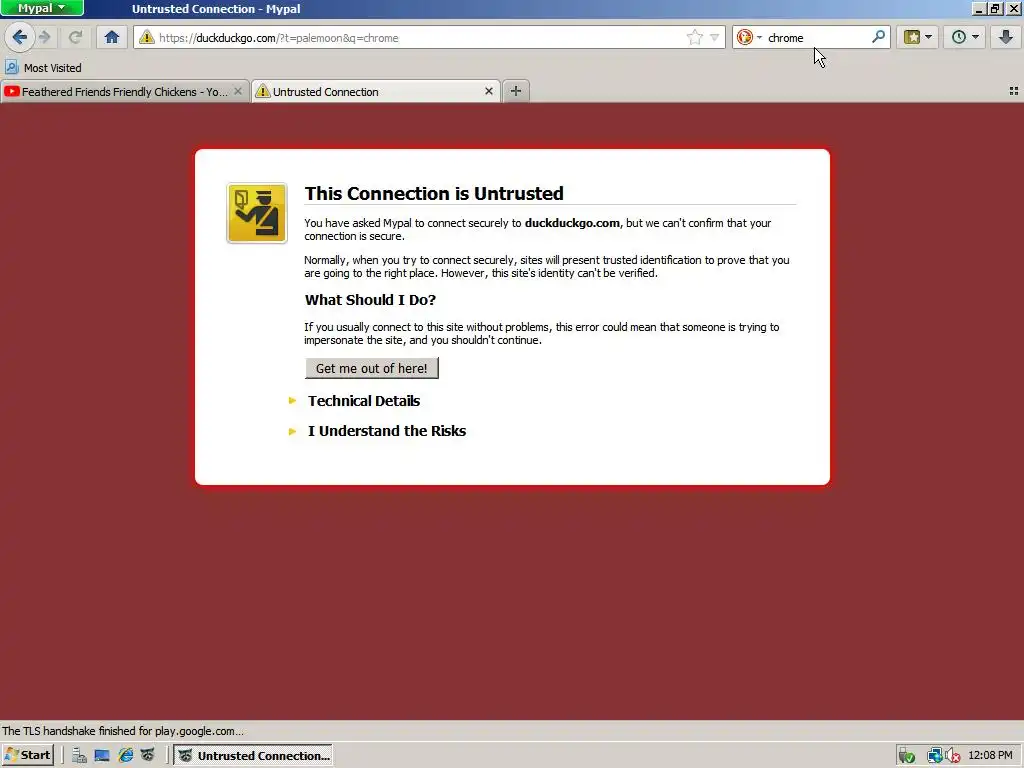The width and height of the screenshot is (1024, 768).
Task: Expand the history button dropdown arrow
Action: click(x=976, y=37)
